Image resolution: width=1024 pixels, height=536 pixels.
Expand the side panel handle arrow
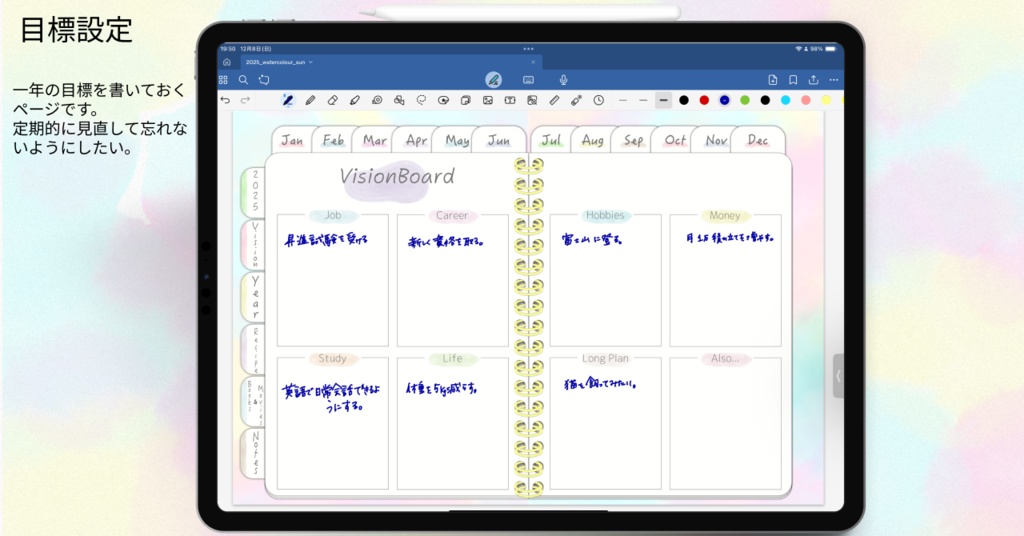pos(838,376)
